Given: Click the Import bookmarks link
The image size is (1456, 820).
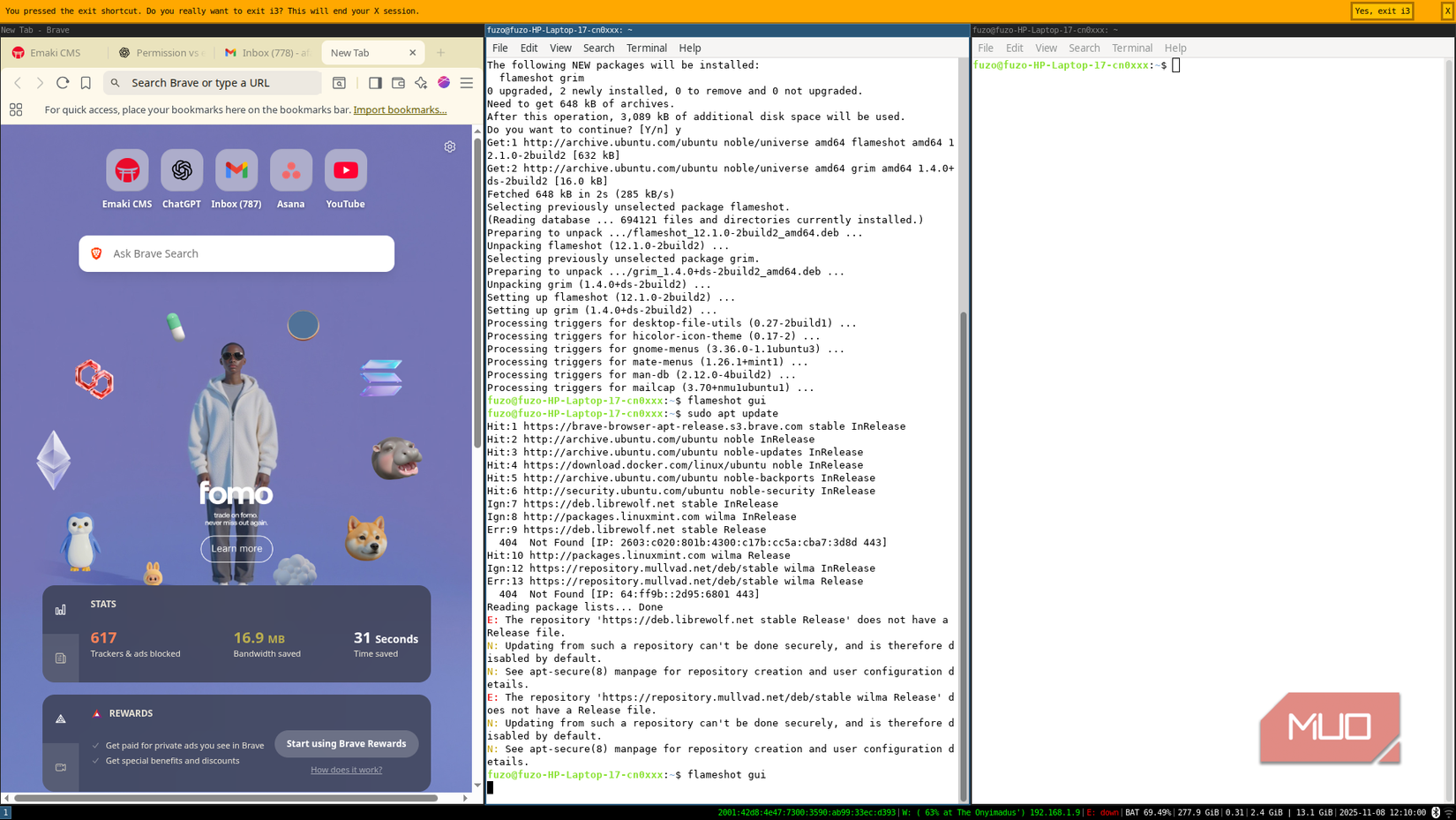Looking at the screenshot, I should tap(400, 109).
